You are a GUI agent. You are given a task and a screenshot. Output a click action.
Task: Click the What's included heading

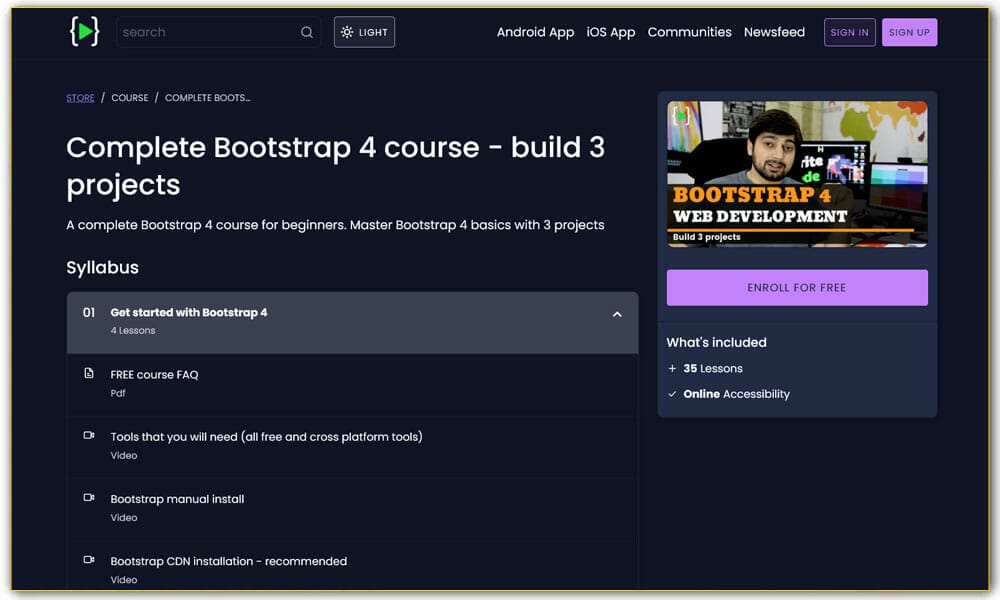(717, 342)
